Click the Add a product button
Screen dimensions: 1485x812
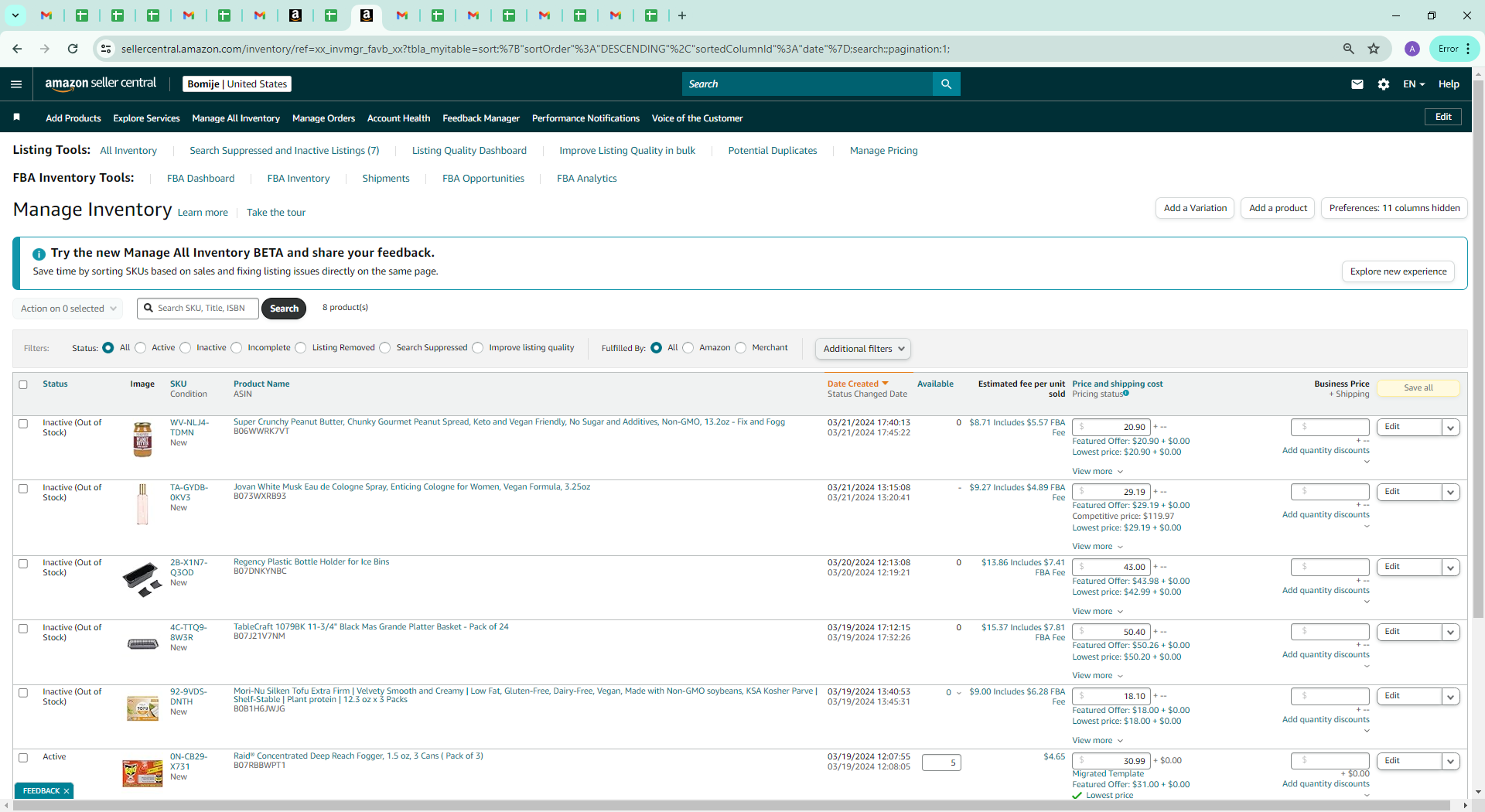[1278, 208]
